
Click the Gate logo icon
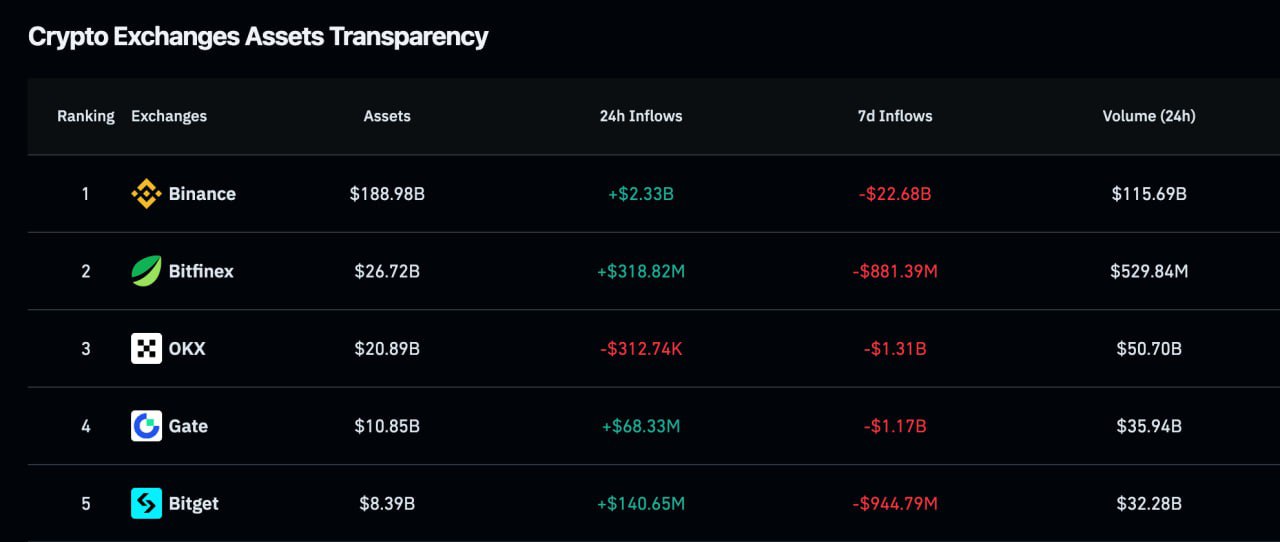146,426
